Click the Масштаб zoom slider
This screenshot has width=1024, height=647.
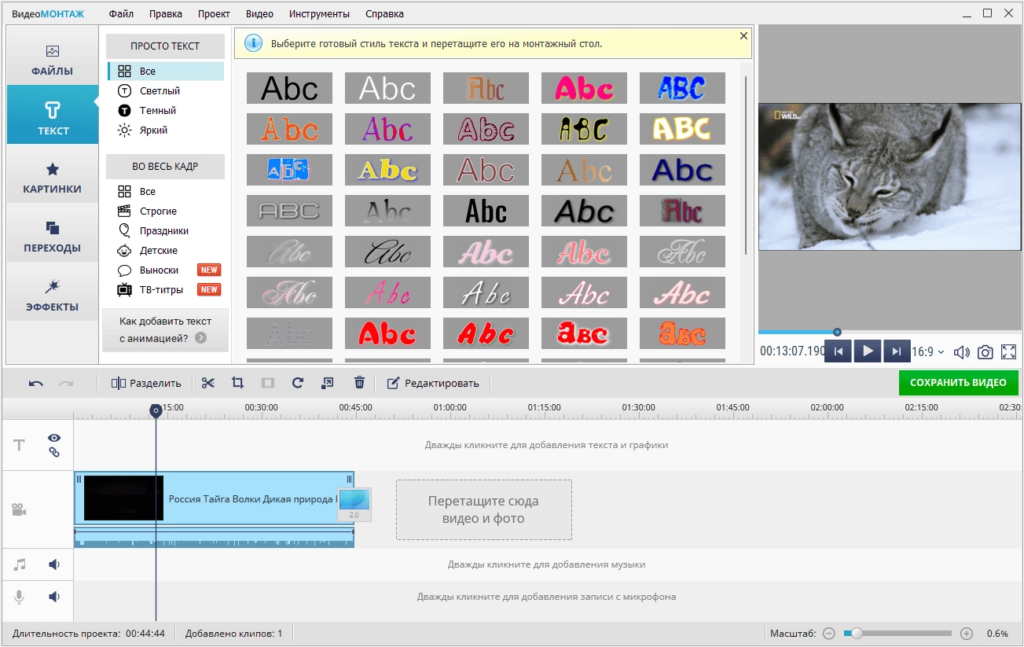[x=898, y=633]
